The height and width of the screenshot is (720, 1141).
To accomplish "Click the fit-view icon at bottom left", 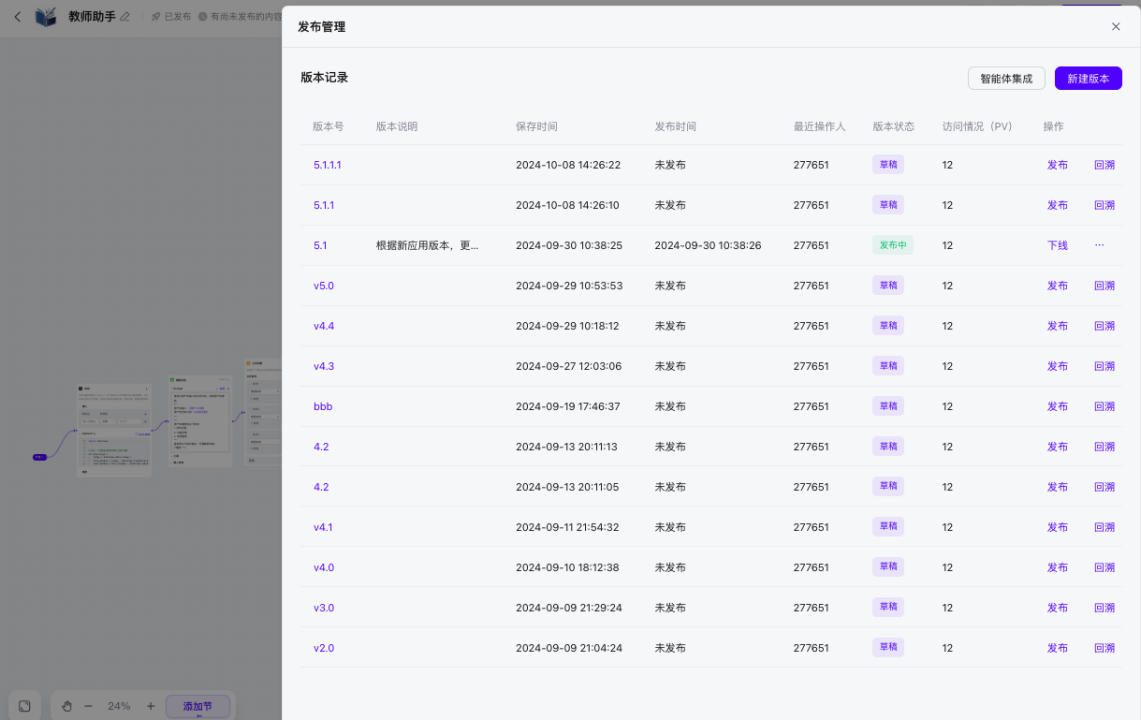I will coord(25,706).
